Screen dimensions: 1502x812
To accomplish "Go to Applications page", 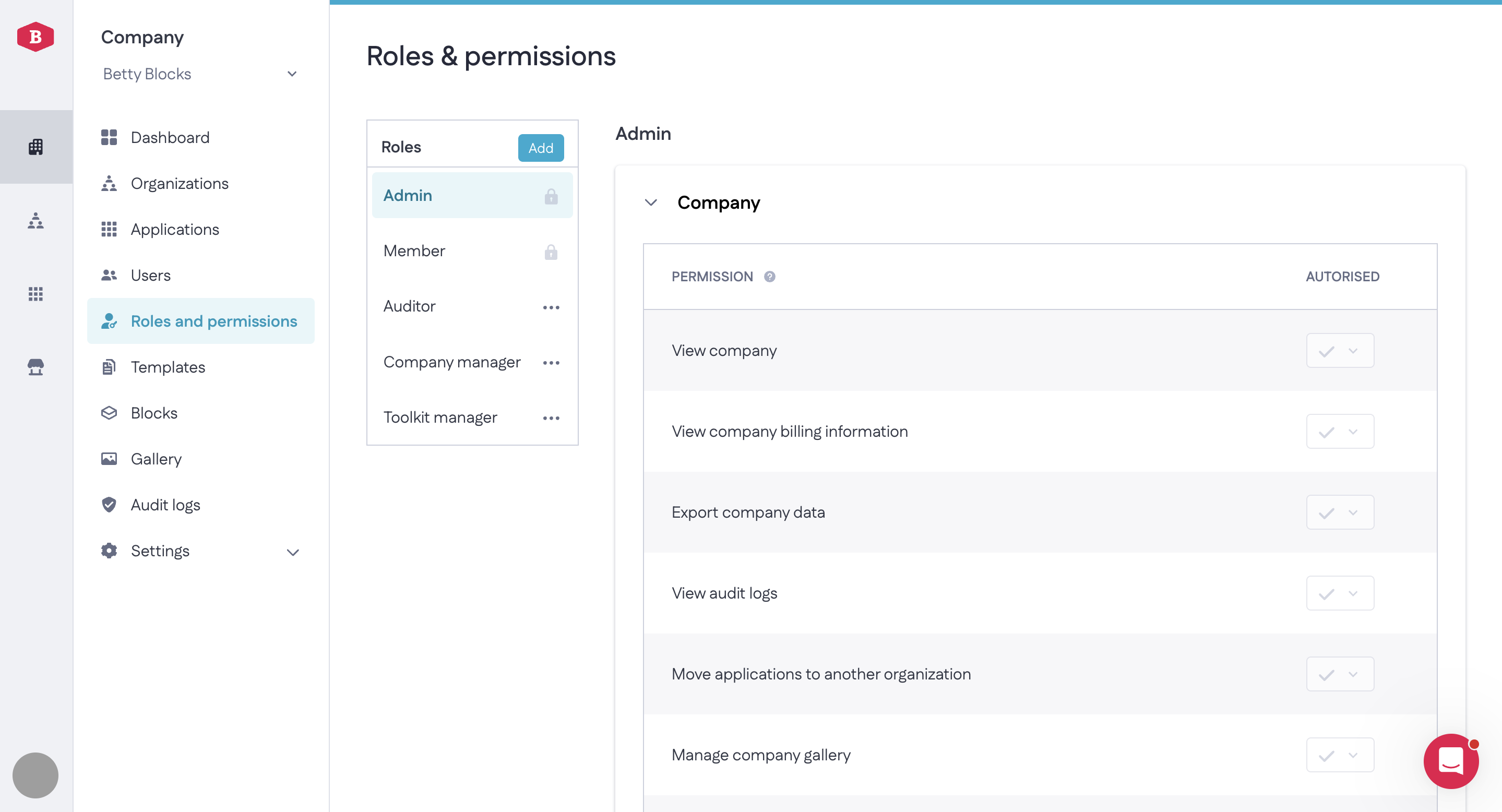I will click(x=200, y=229).
